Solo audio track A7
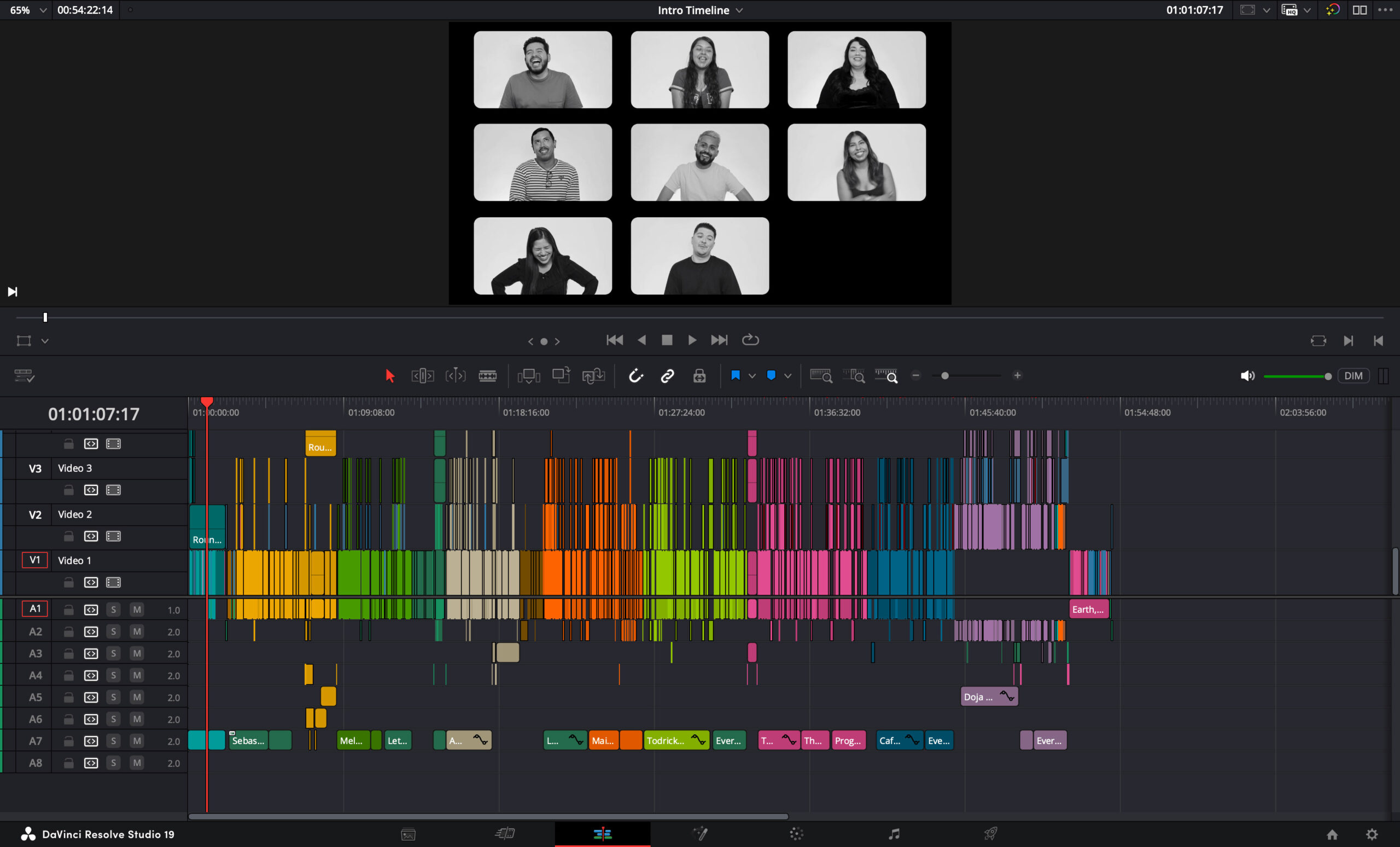The height and width of the screenshot is (847, 1400). click(x=113, y=741)
